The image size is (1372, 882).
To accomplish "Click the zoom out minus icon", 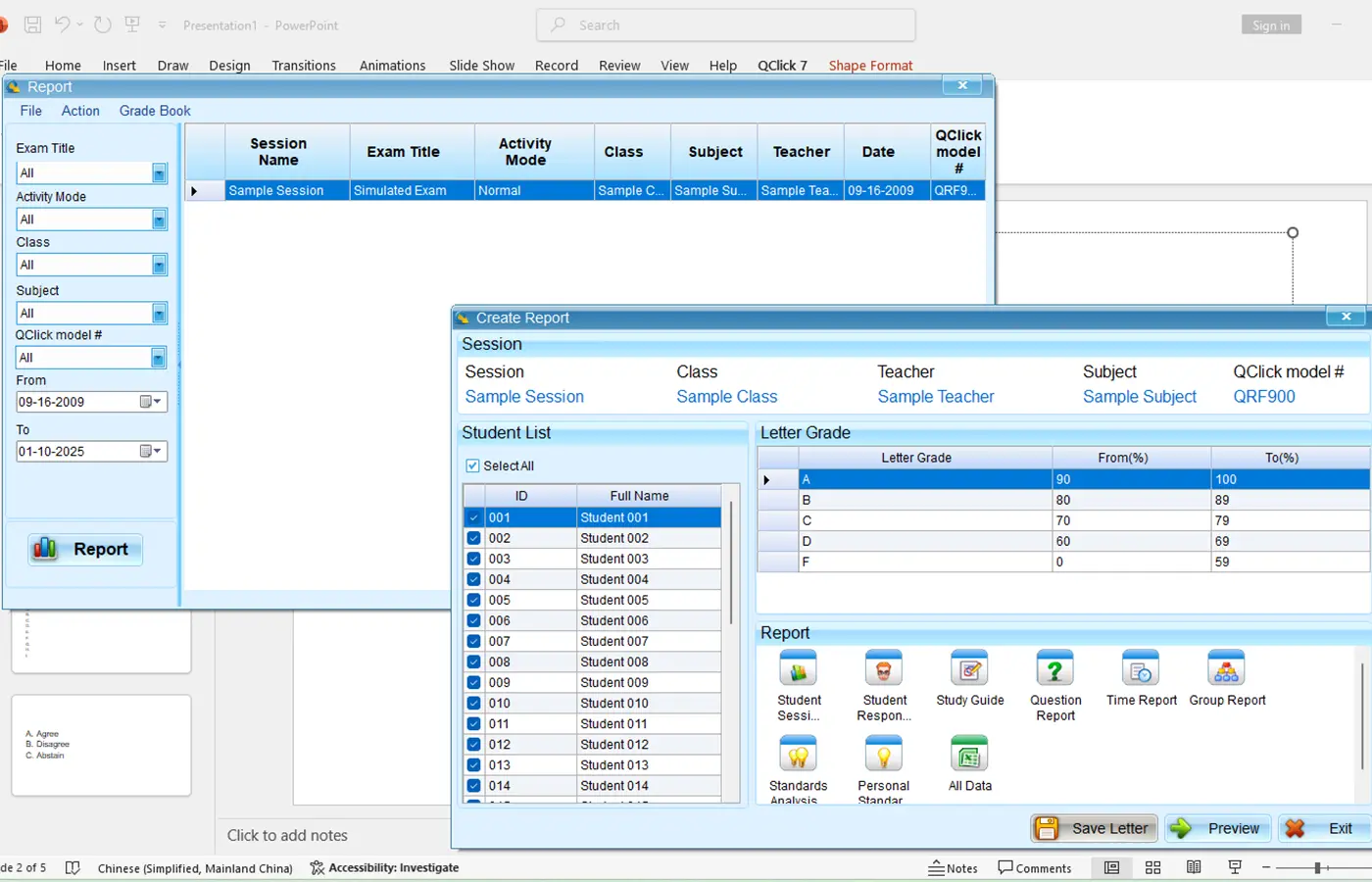I will [1266, 867].
